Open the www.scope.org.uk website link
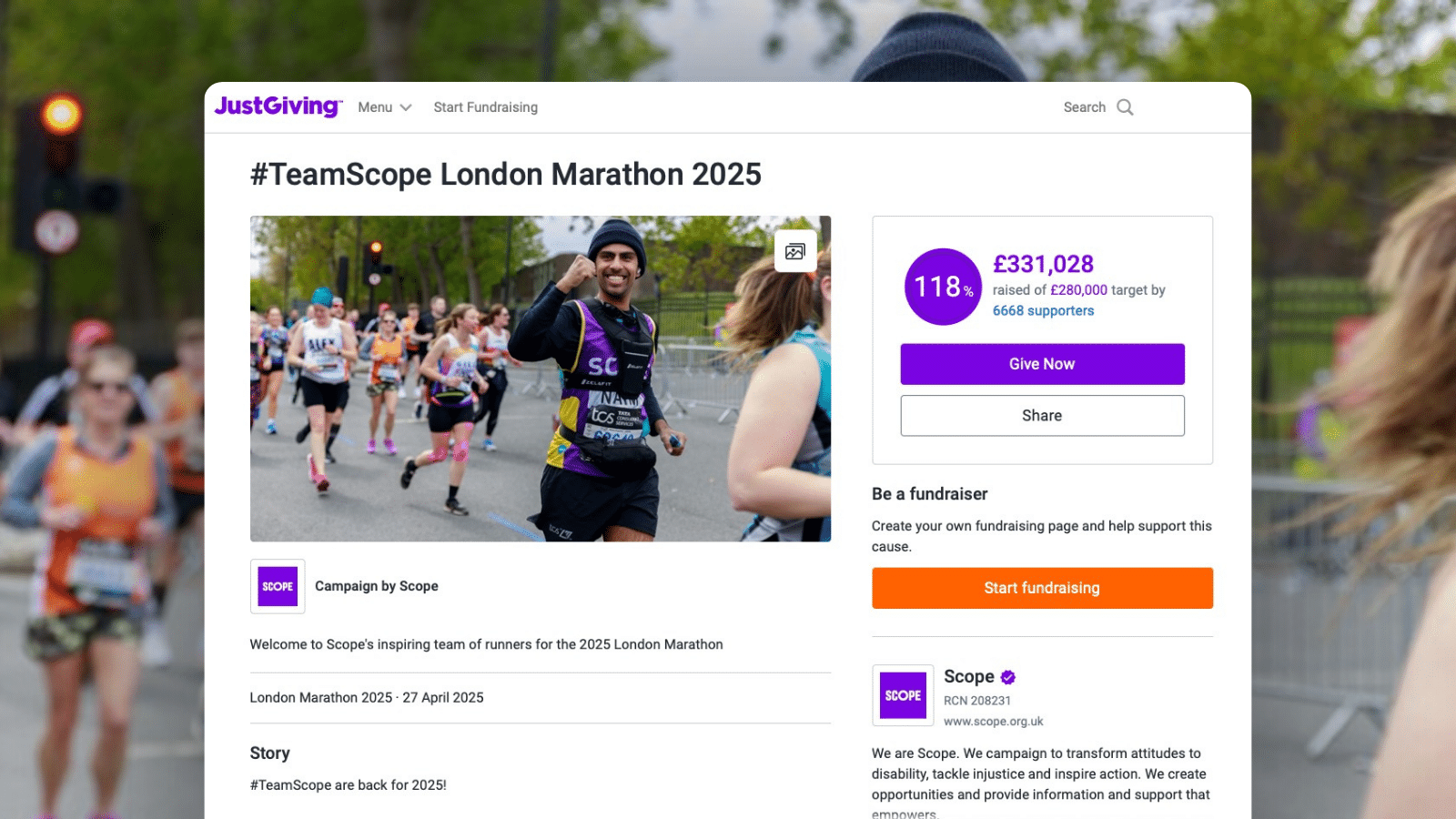The image size is (1456, 819). coord(993,722)
